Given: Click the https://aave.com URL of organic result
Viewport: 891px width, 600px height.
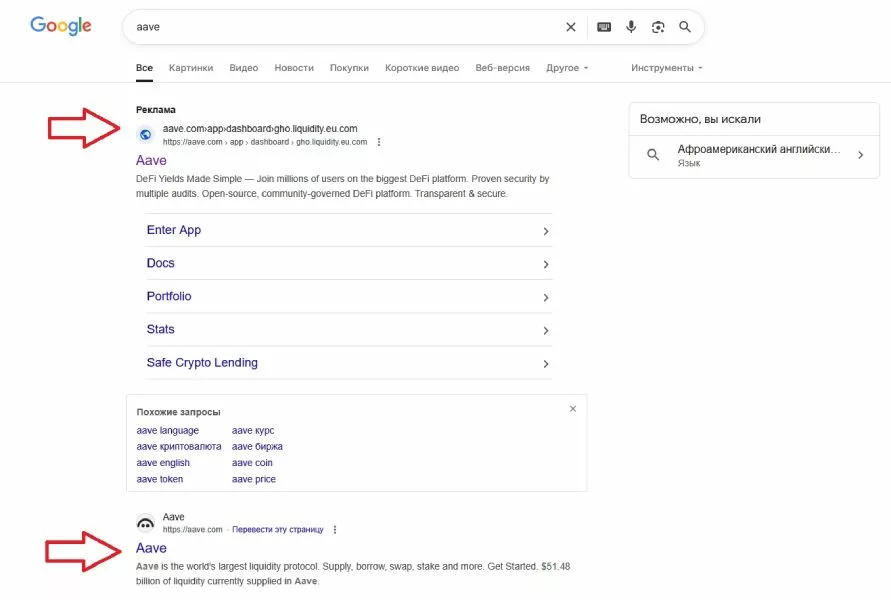Looking at the screenshot, I should coord(193,530).
